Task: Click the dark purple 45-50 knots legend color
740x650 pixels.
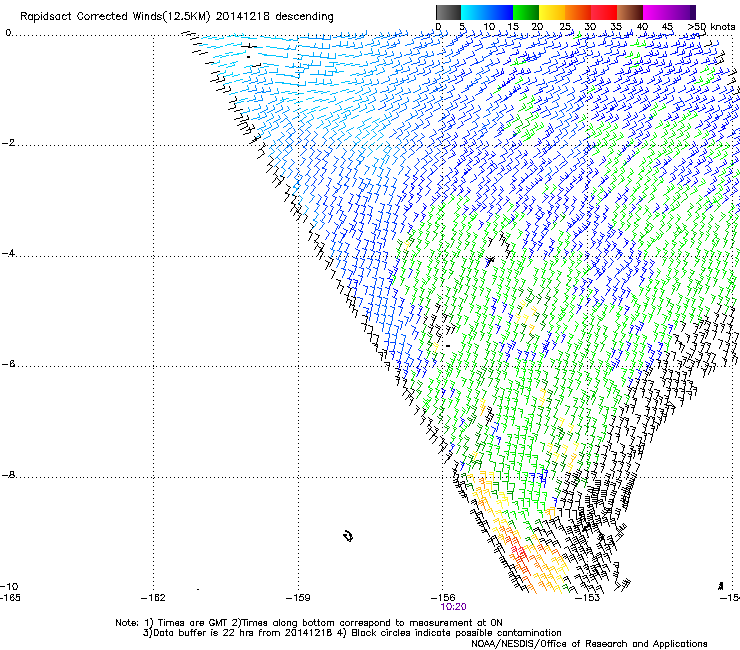Action: point(682,12)
